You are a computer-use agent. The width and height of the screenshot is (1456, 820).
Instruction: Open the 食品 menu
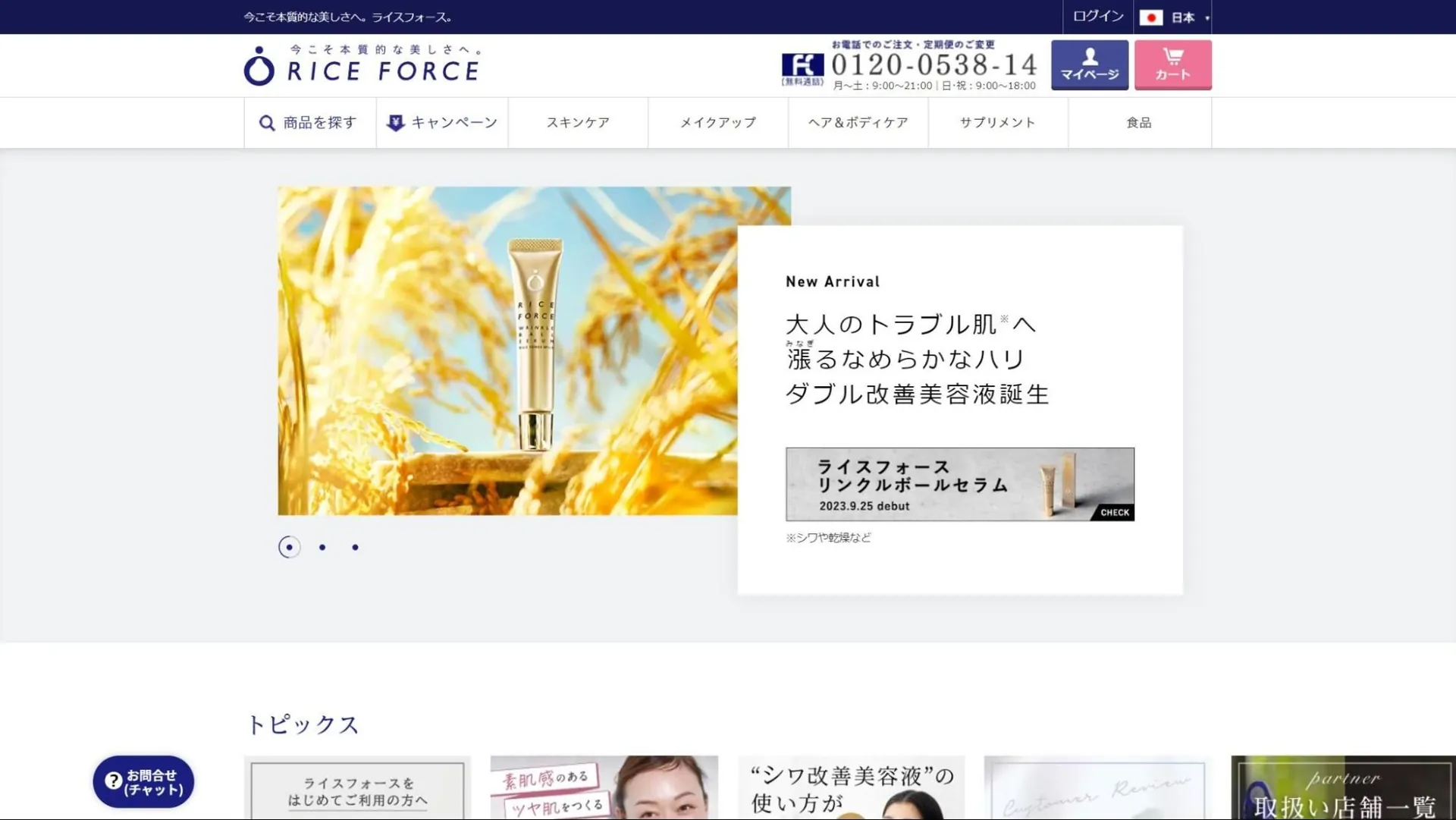pyautogui.click(x=1139, y=123)
